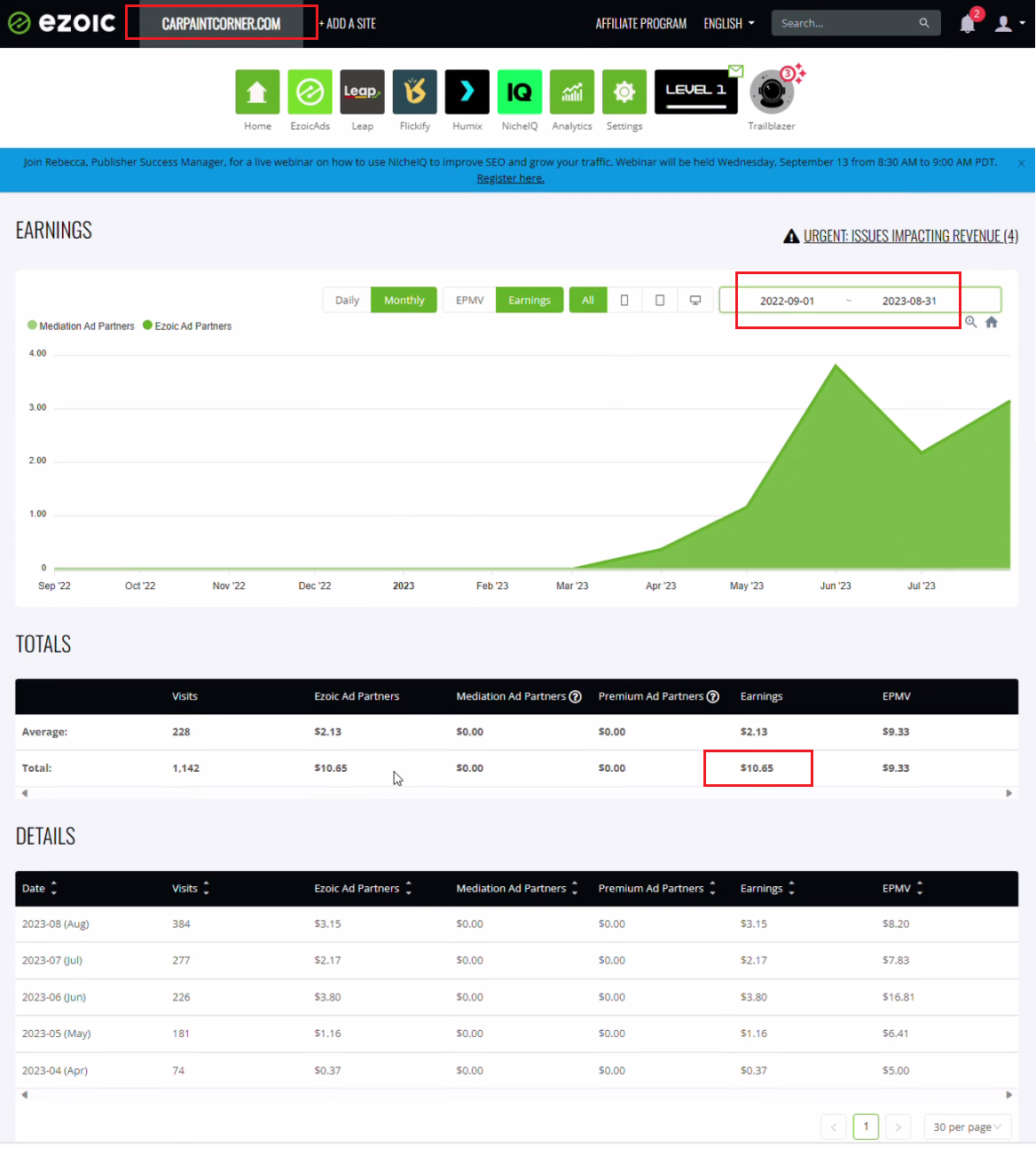This screenshot has height=1155, width=1036.
Task: Open the 30 per page dropdown
Action: click(x=968, y=1127)
